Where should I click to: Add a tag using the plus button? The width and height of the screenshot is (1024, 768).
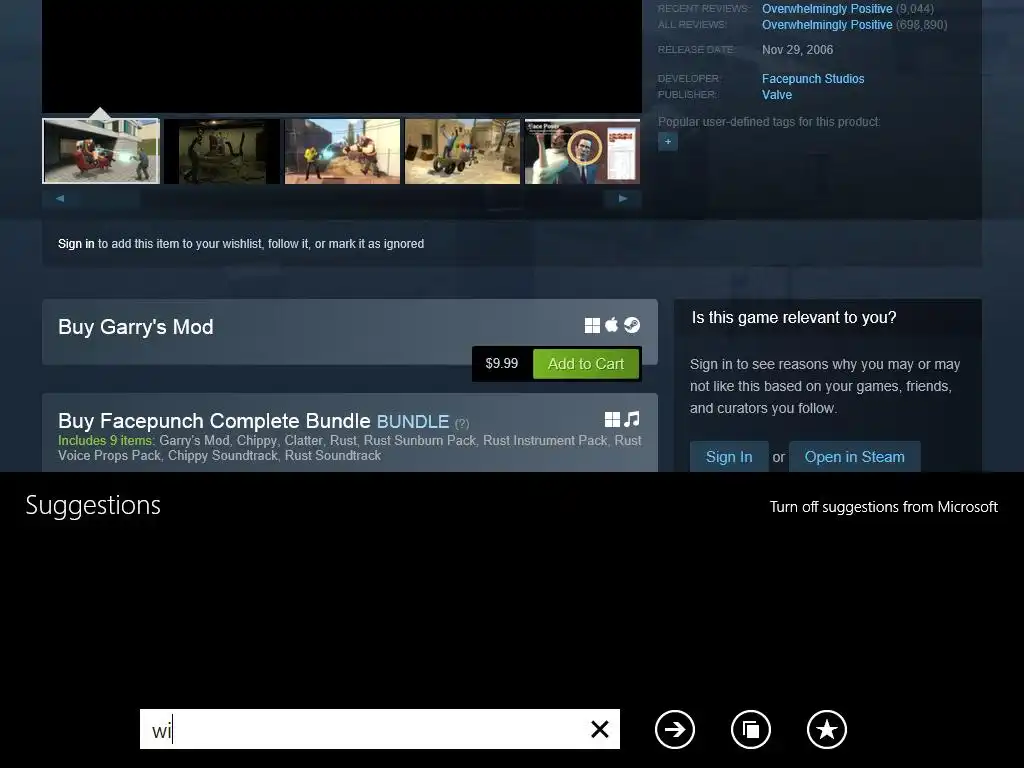[x=667, y=141]
